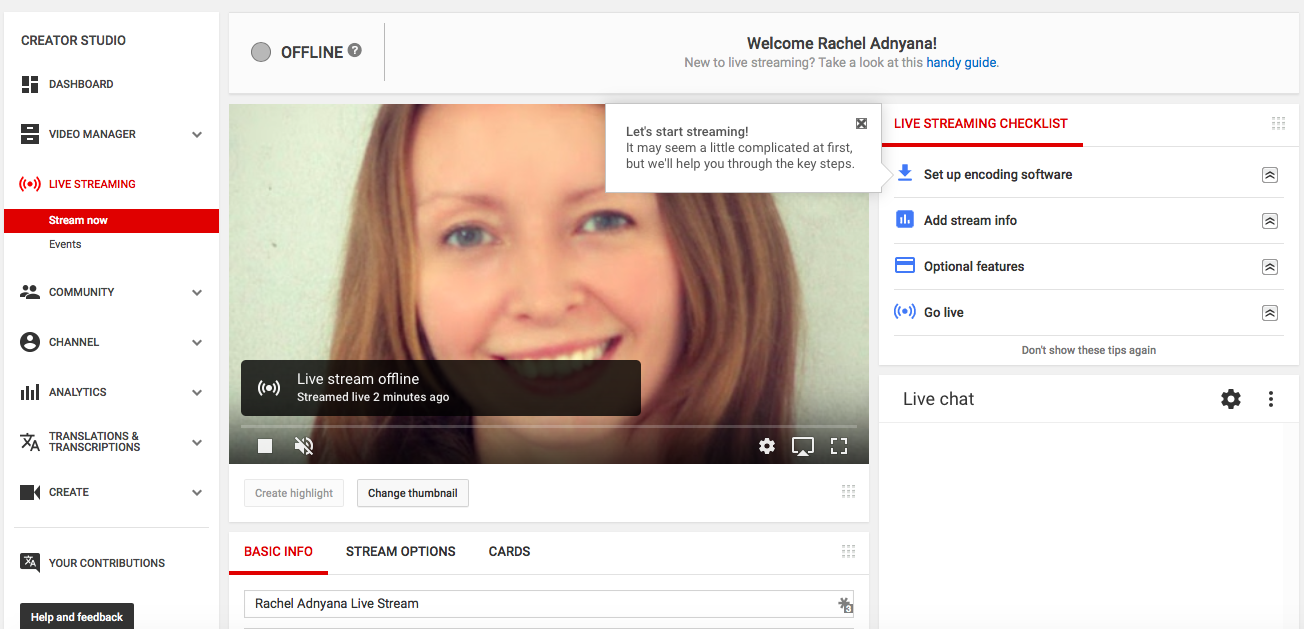Click the Set up encoding software label
1304x629 pixels.
pos(998,174)
